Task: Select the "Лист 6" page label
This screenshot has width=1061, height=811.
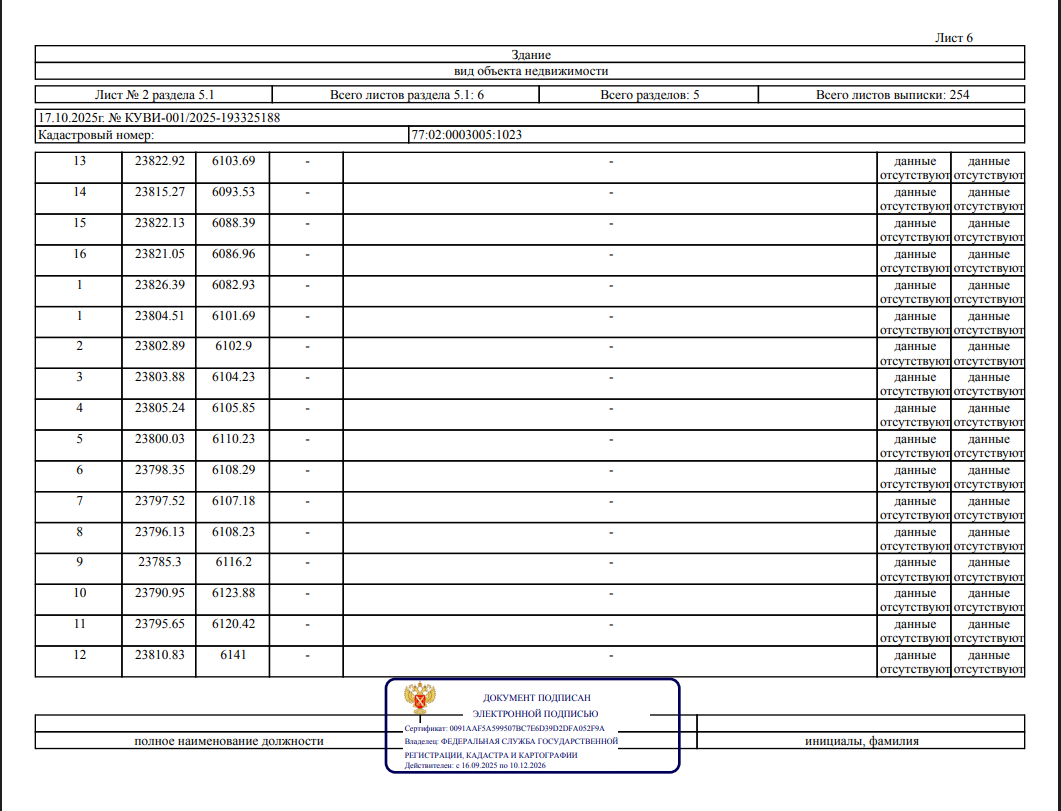Action: tap(954, 38)
